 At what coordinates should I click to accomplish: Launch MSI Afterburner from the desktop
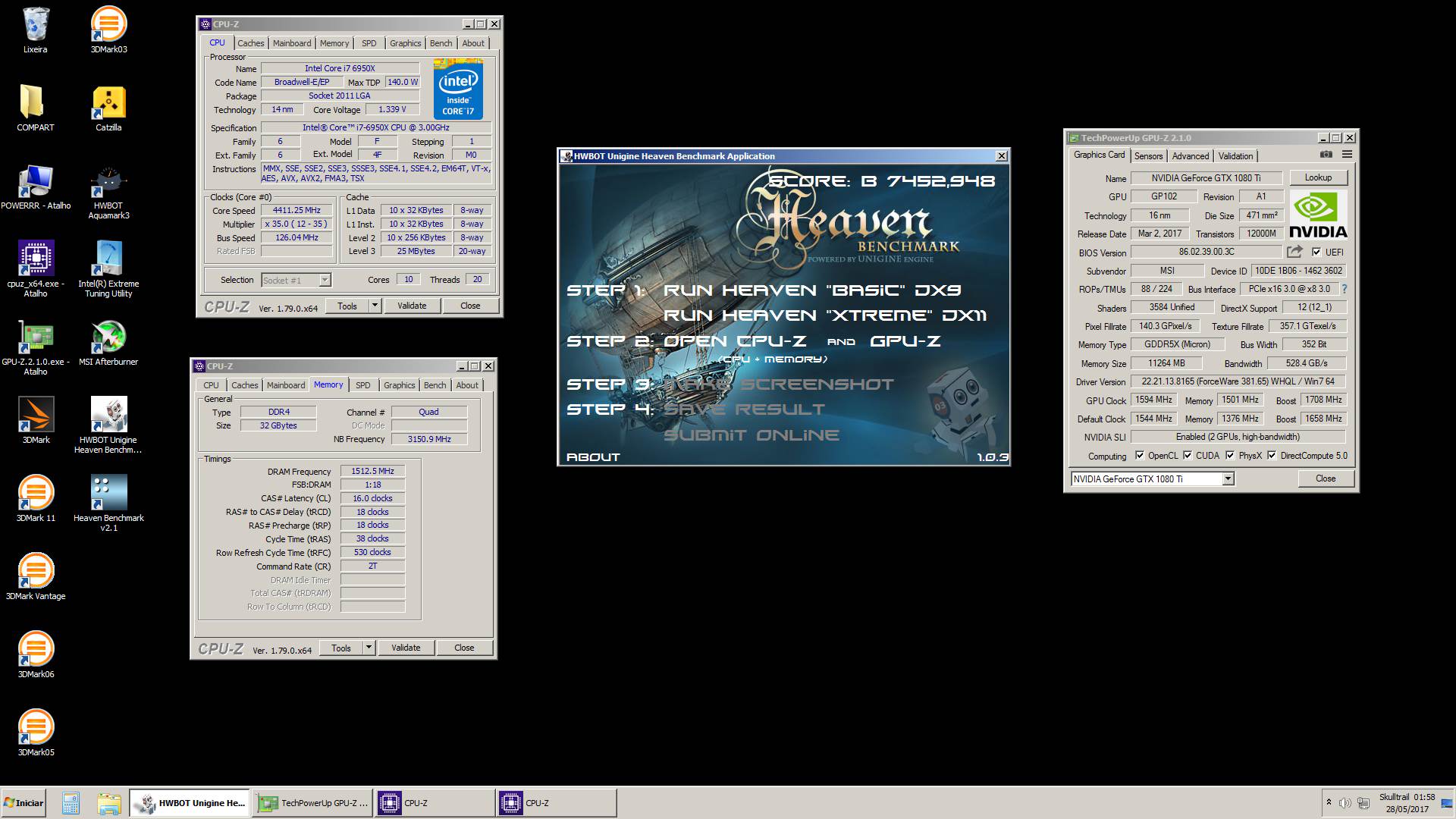[x=108, y=343]
